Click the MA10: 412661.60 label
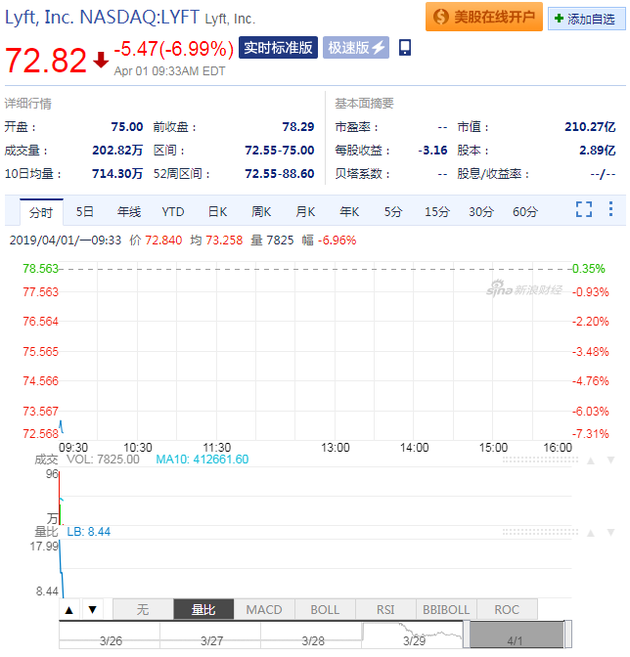Screen dimensions: 630x657 coord(202,459)
